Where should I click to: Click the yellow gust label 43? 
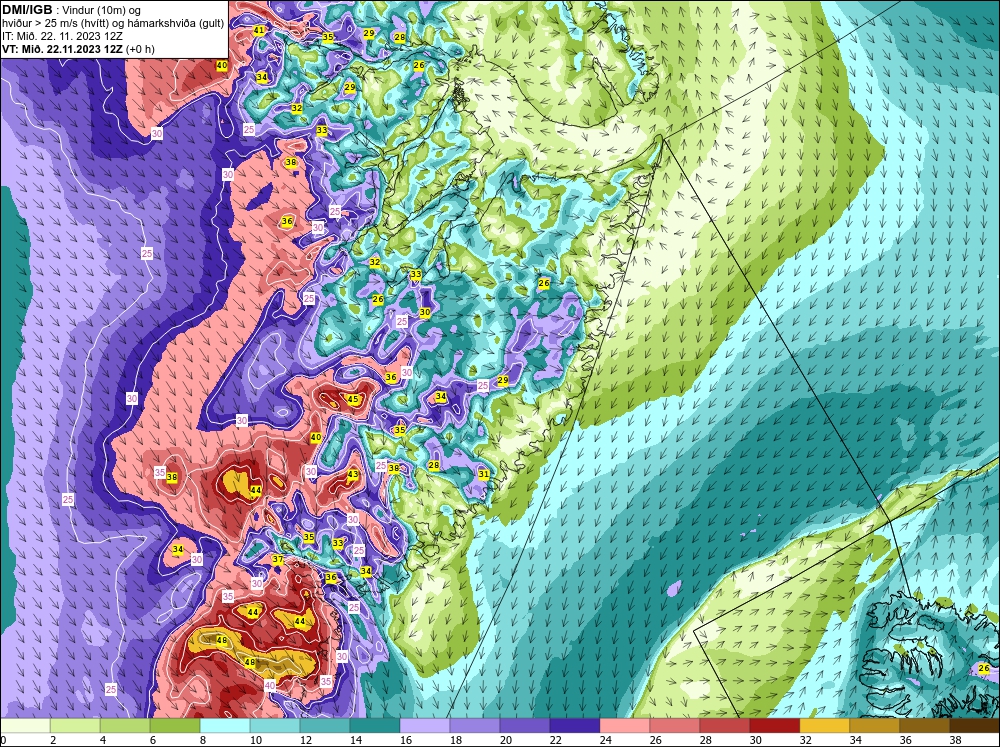pos(353,475)
